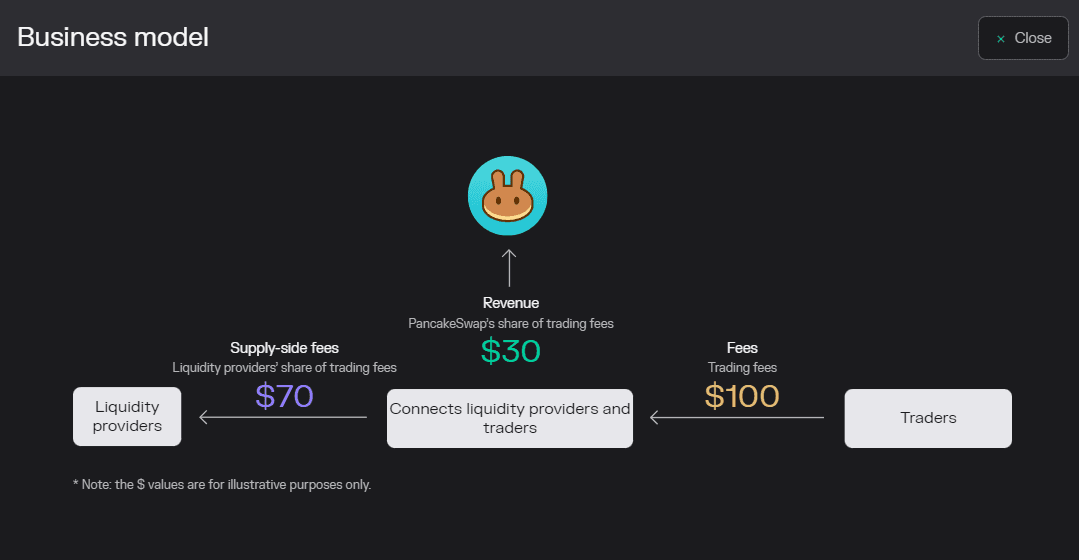Image resolution: width=1079 pixels, height=560 pixels.
Task: Click the X icon in Close button
Action: pos(1001,39)
